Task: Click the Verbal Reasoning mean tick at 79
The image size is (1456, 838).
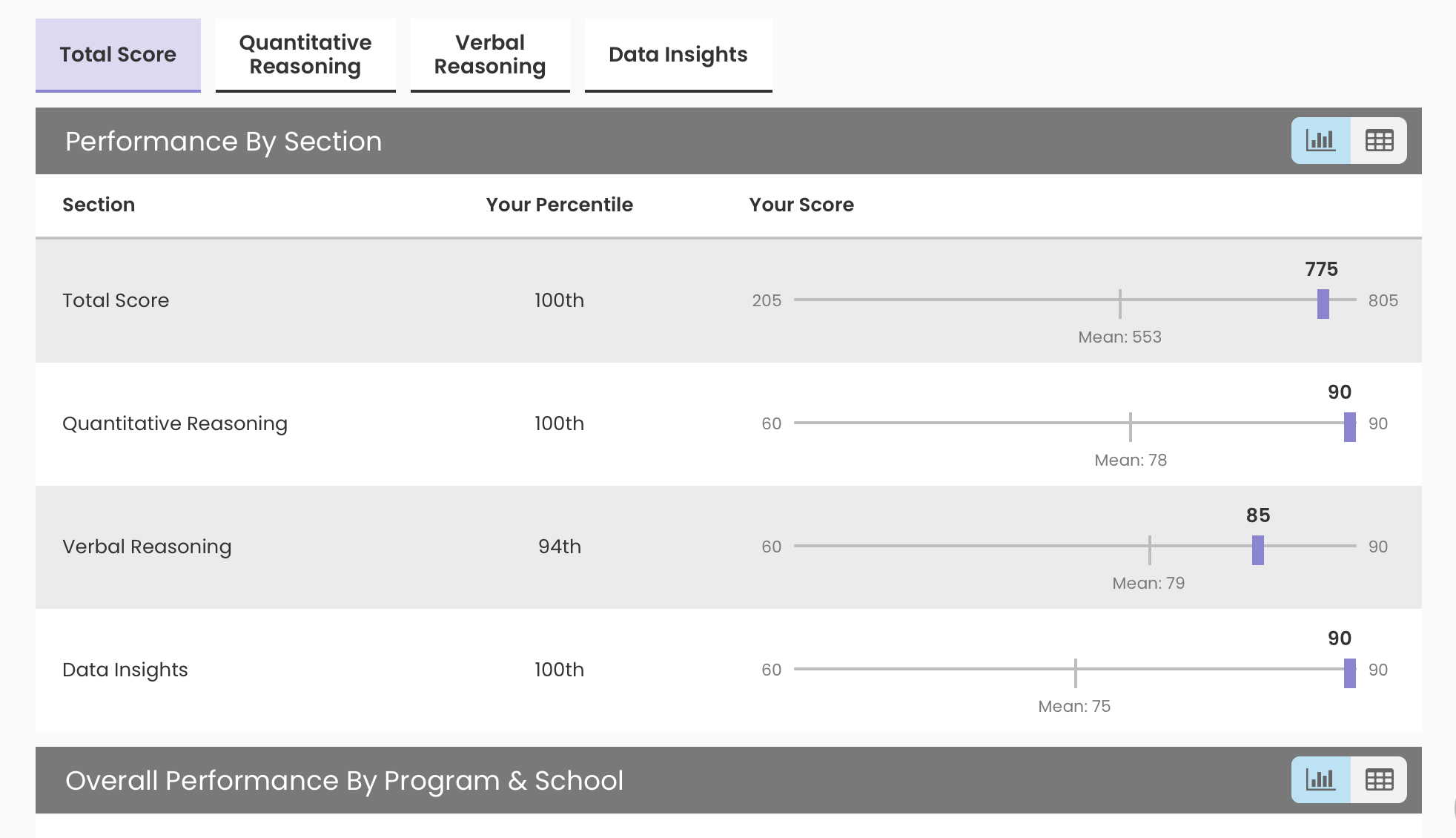Action: pyautogui.click(x=1149, y=550)
